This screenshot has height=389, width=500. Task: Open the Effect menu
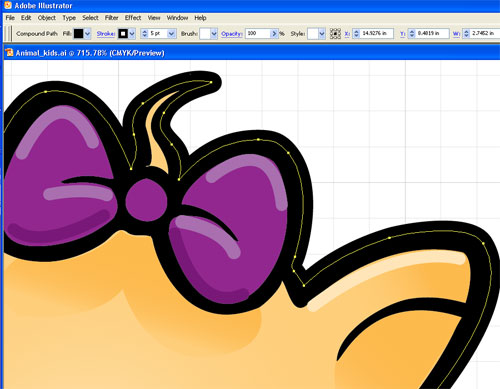[133, 18]
